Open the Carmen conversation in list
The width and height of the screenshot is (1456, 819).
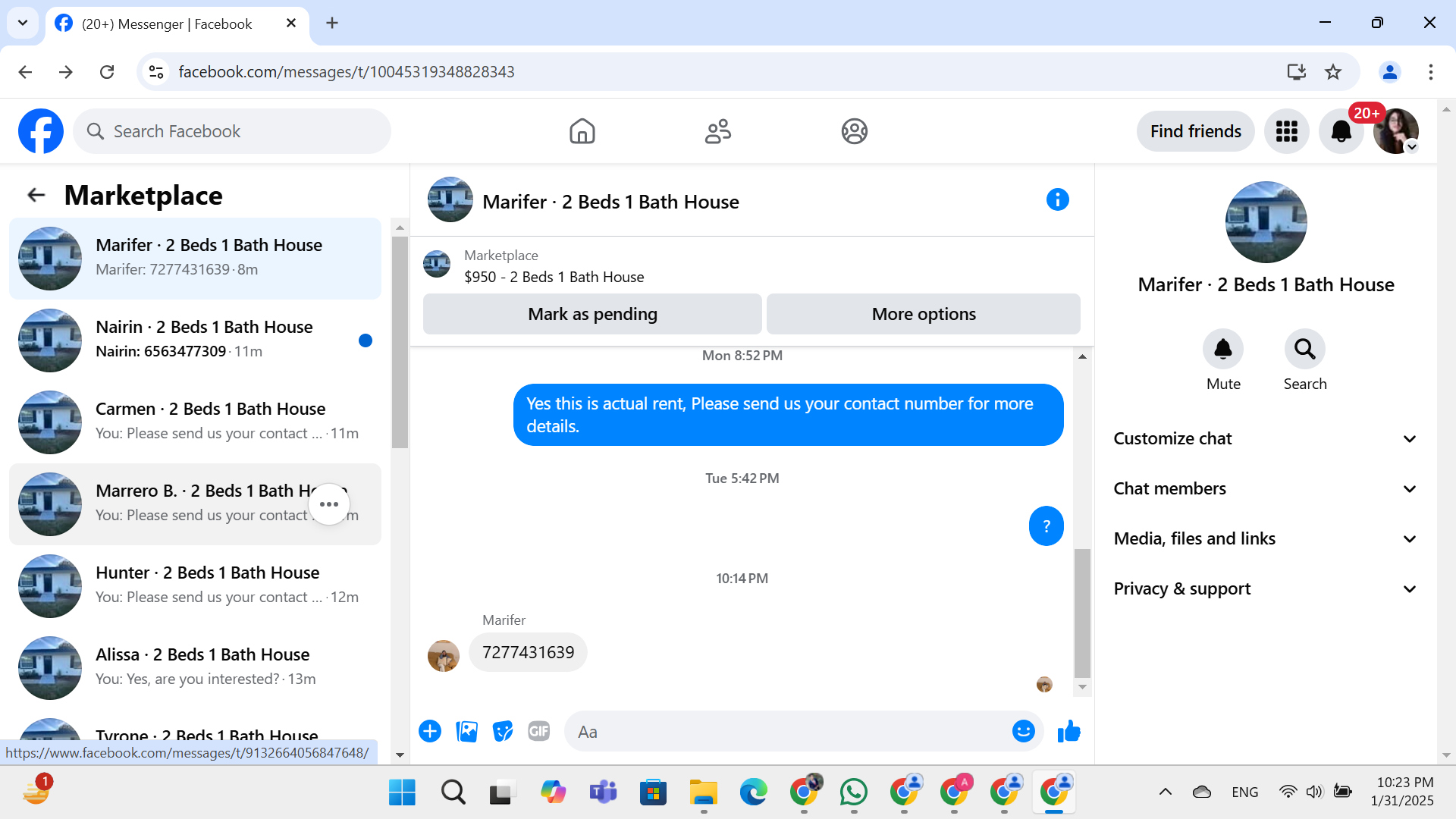pos(195,422)
